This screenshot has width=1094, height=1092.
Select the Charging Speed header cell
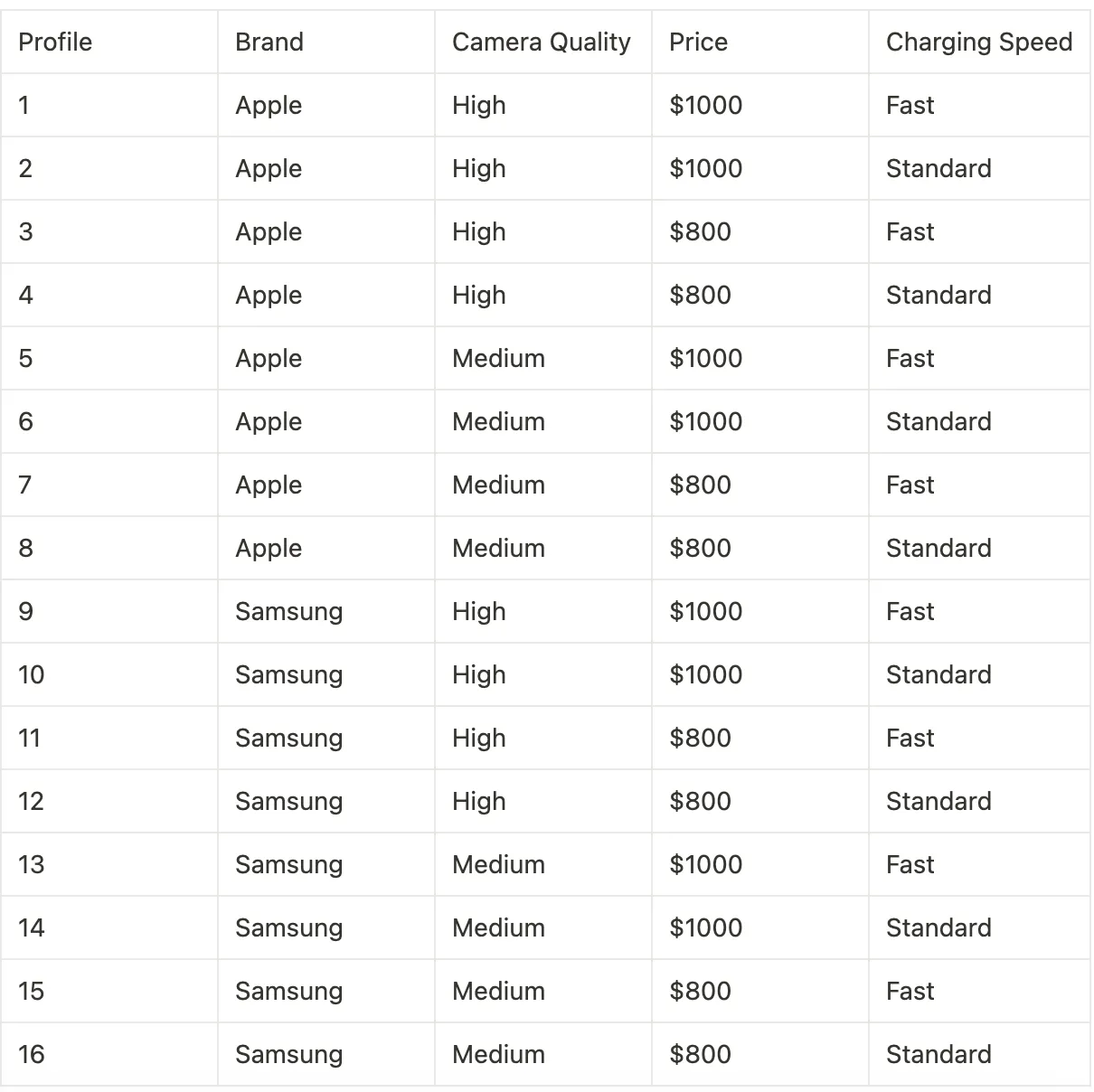click(979, 42)
